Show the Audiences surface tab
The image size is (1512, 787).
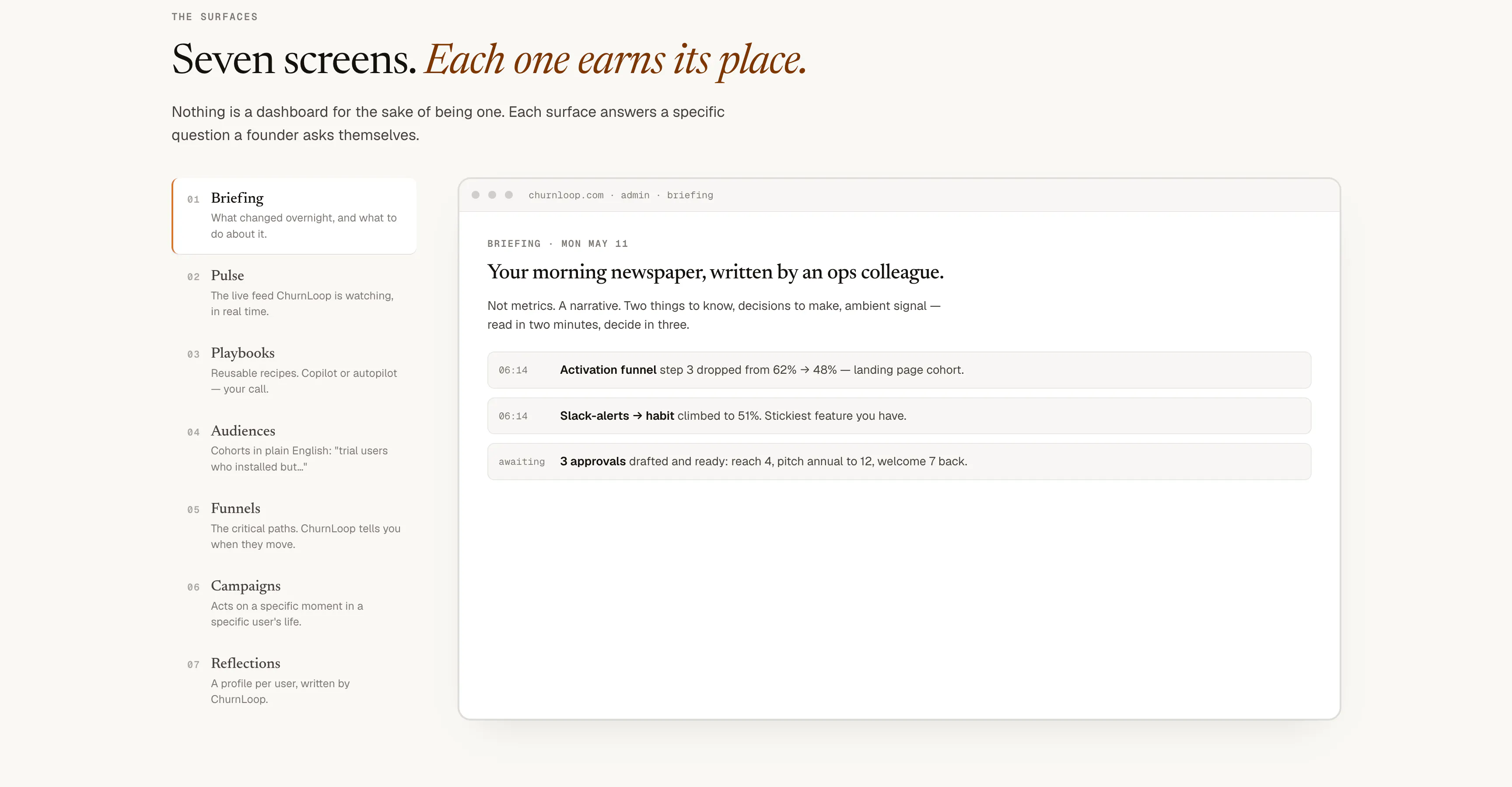294,448
